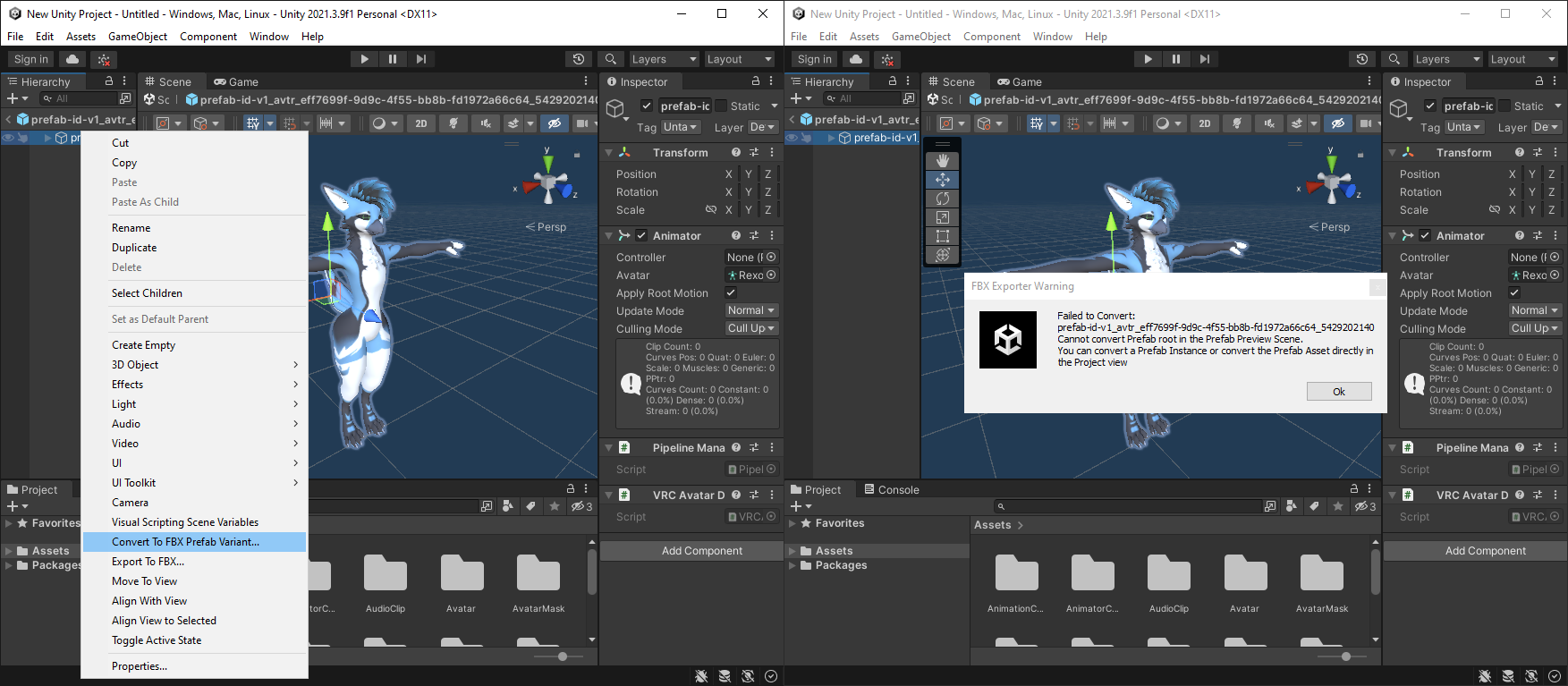
Task: Switch to Game tab in right window
Action: [x=1020, y=81]
